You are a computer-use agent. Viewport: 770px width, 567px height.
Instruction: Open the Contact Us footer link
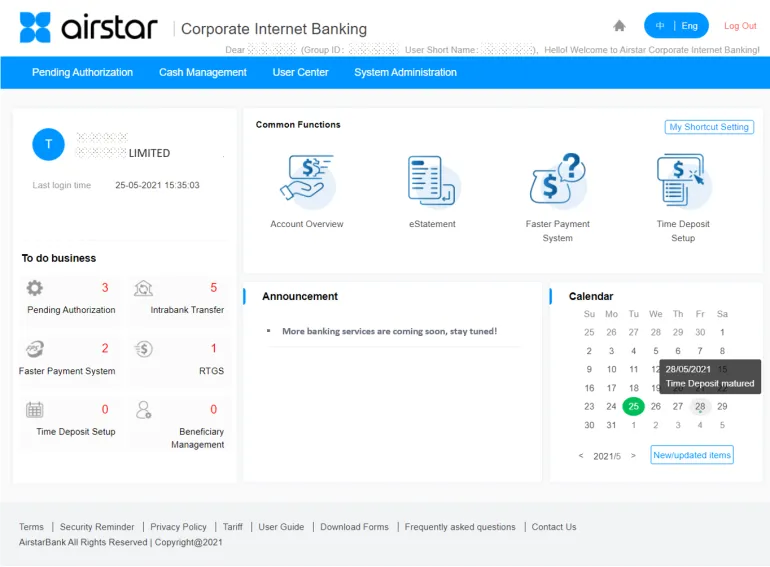click(x=554, y=527)
